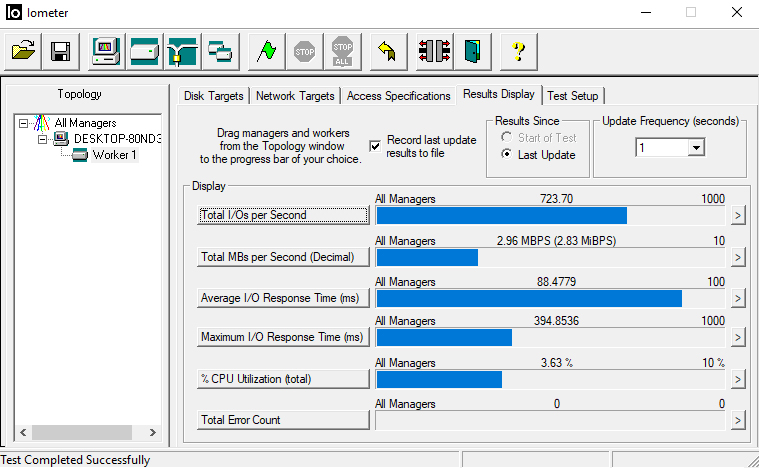The height and width of the screenshot is (468, 759).
Task: Open arrow for Total MBs per Second bar
Action: click(738, 257)
